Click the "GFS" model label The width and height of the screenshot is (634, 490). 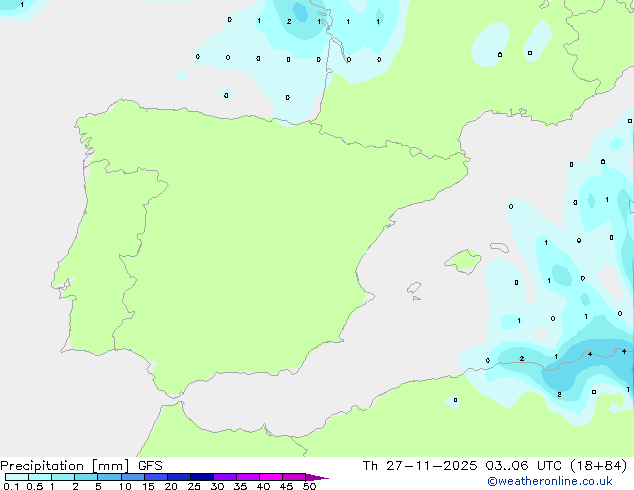150,466
